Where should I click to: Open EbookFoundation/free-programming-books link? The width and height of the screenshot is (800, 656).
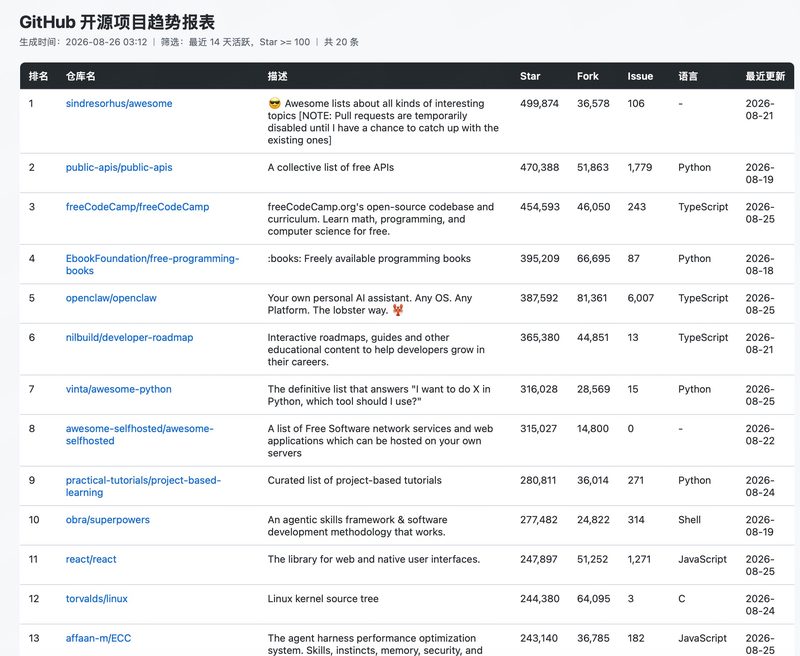(x=152, y=265)
